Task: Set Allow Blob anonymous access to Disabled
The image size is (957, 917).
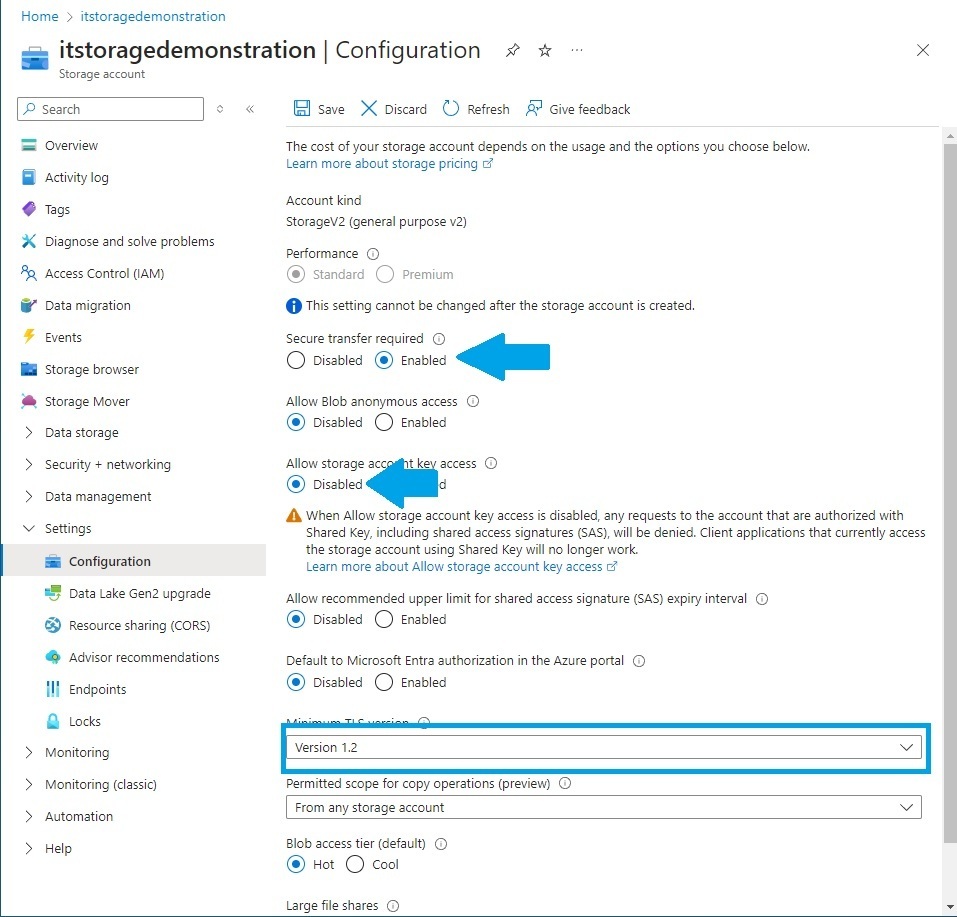Action: coord(296,422)
